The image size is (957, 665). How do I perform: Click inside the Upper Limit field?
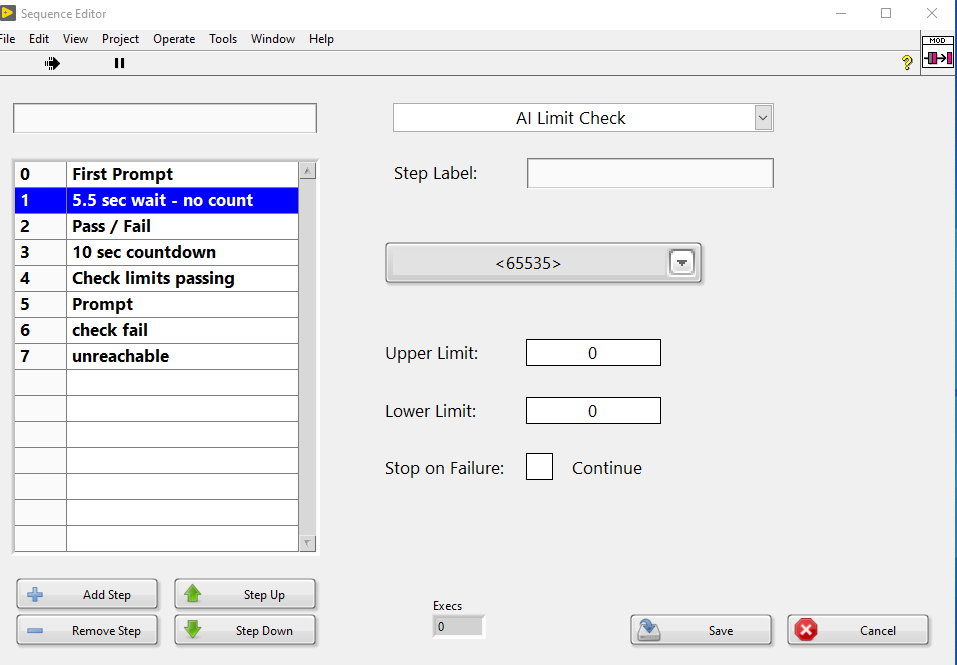click(x=593, y=352)
